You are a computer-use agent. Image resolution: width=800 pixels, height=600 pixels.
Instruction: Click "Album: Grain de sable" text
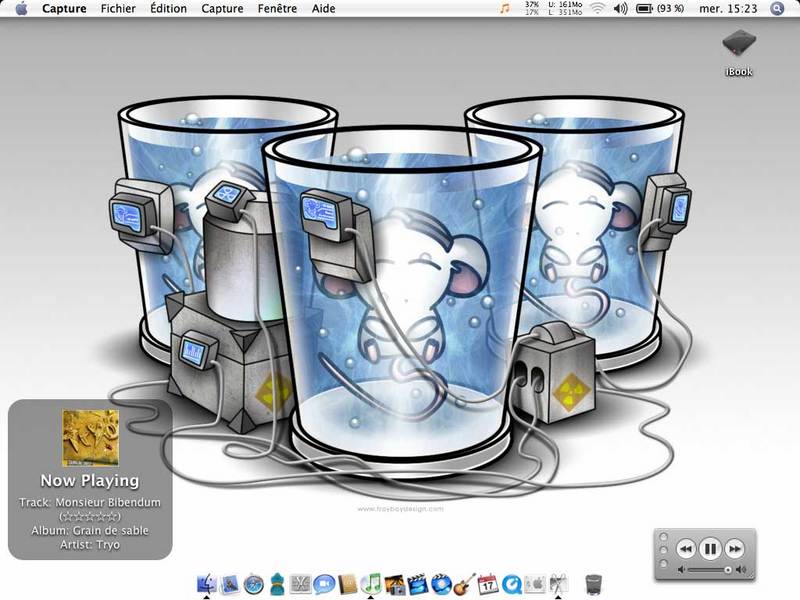click(90, 531)
